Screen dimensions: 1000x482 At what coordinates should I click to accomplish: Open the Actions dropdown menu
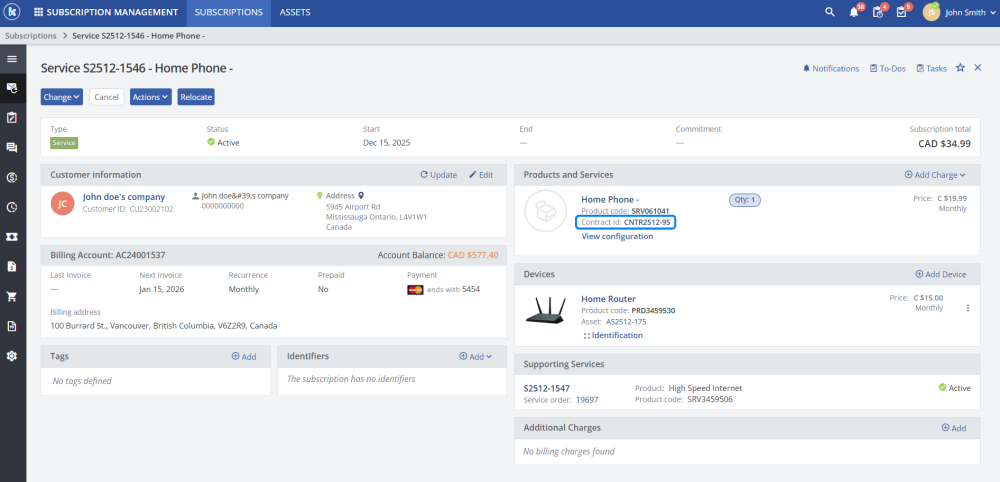coord(151,97)
